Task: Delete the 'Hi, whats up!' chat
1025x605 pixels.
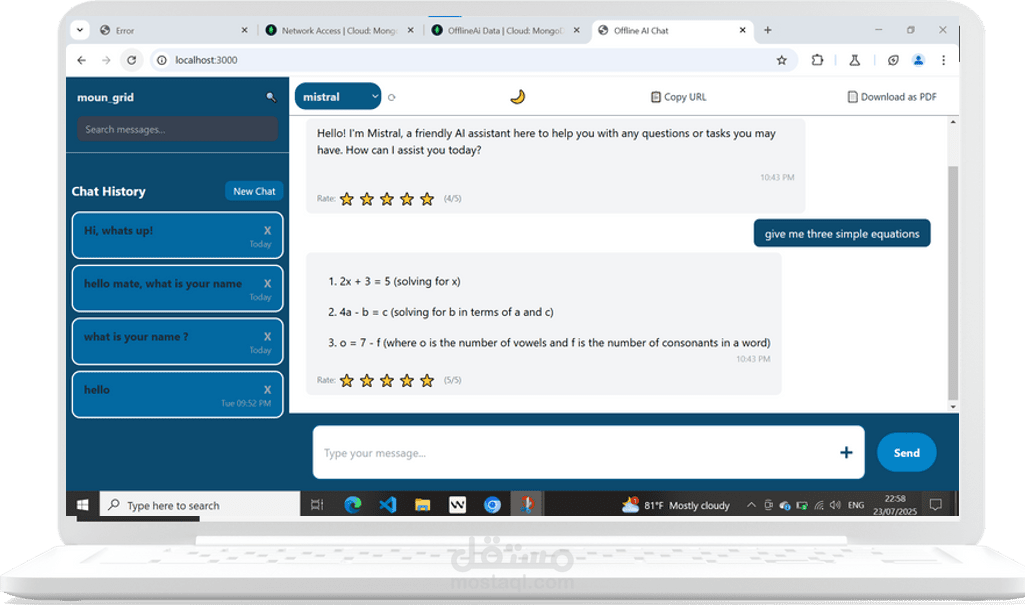Action: 267,231
